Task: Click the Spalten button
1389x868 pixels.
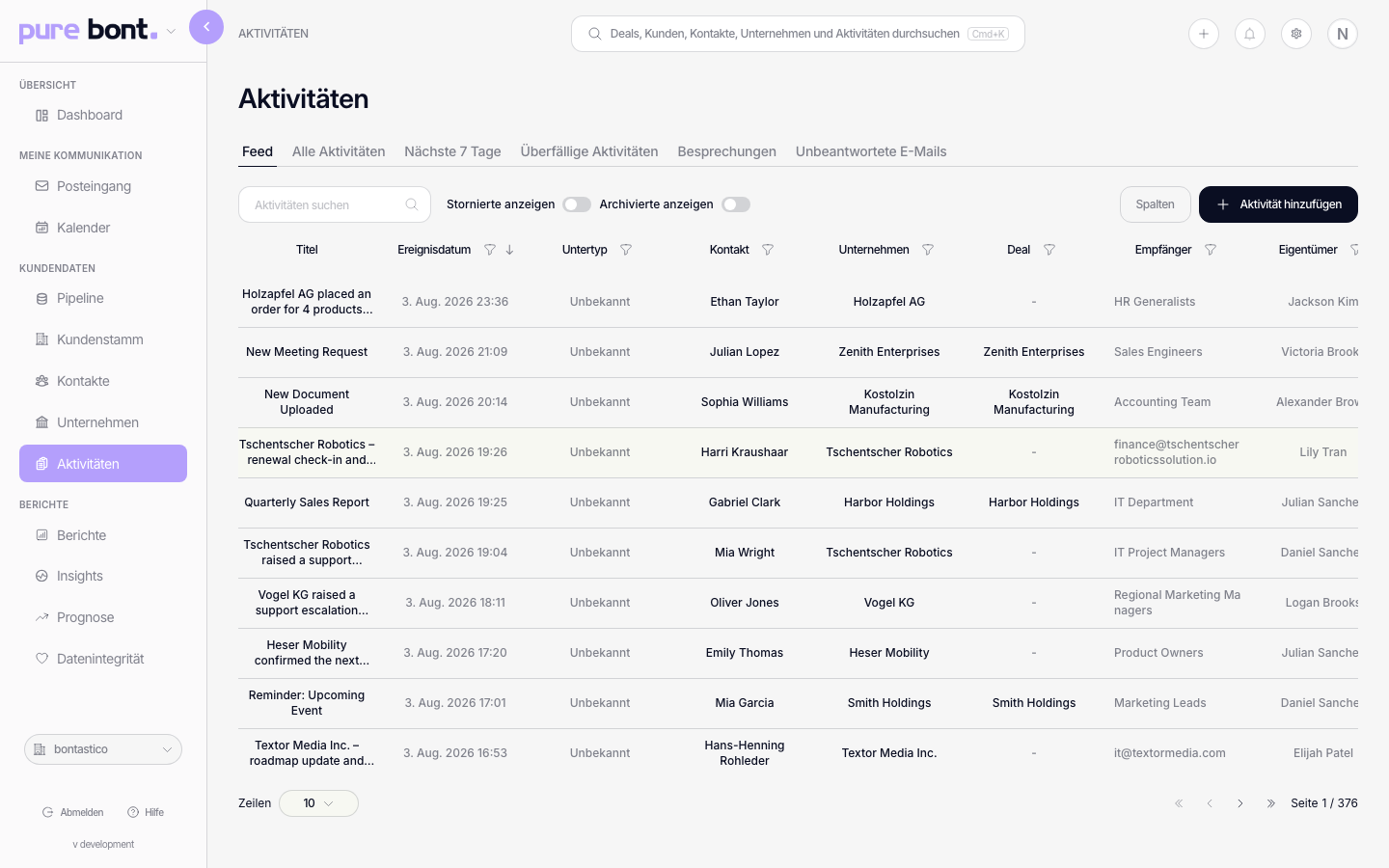Action: click(1156, 204)
